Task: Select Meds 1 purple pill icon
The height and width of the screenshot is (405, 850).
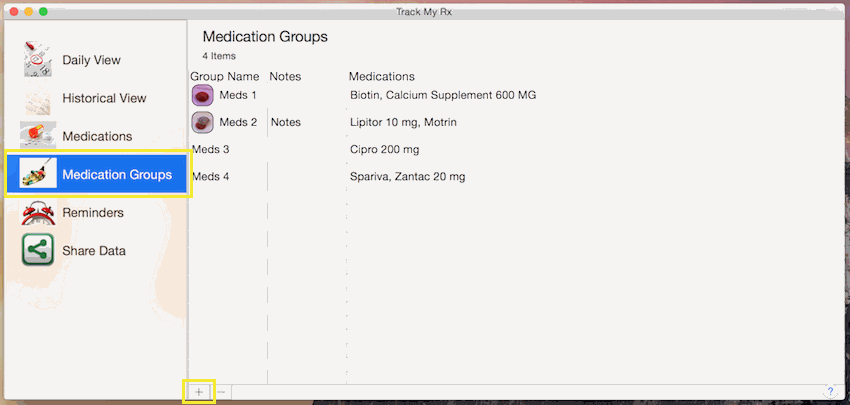Action: (203, 95)
